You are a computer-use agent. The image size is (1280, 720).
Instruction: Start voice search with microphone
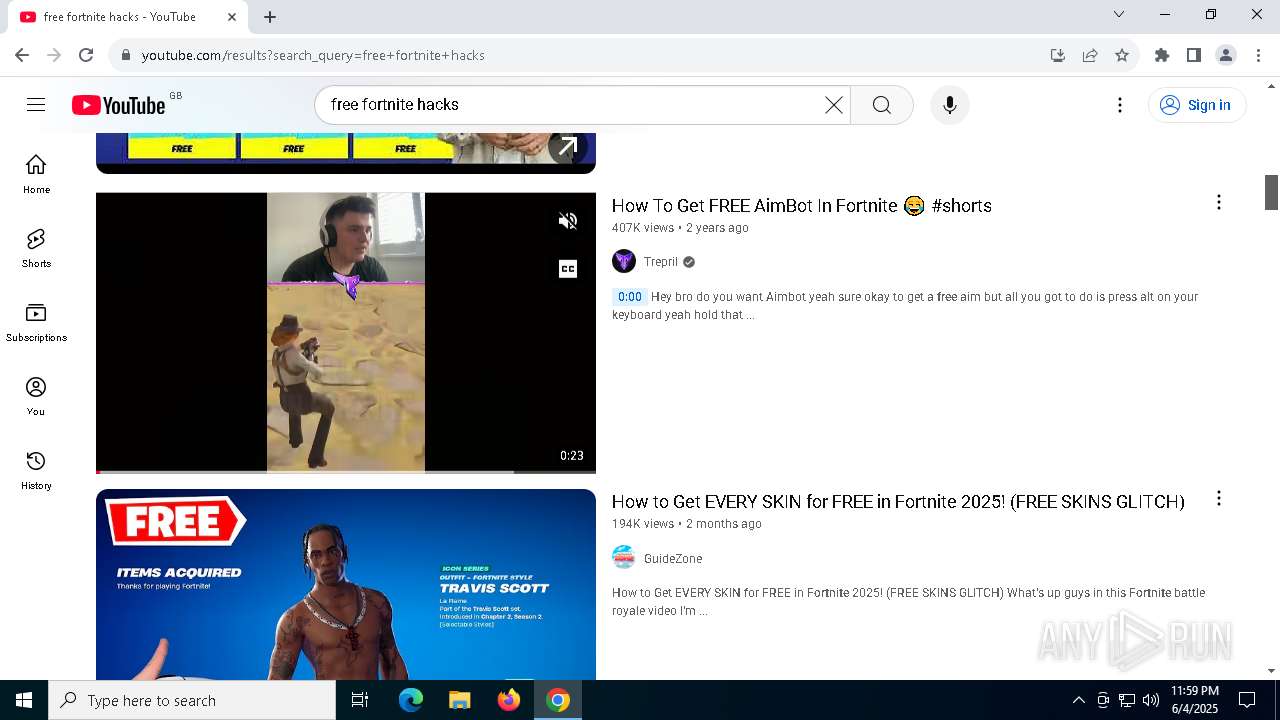(x=950, y=105)
